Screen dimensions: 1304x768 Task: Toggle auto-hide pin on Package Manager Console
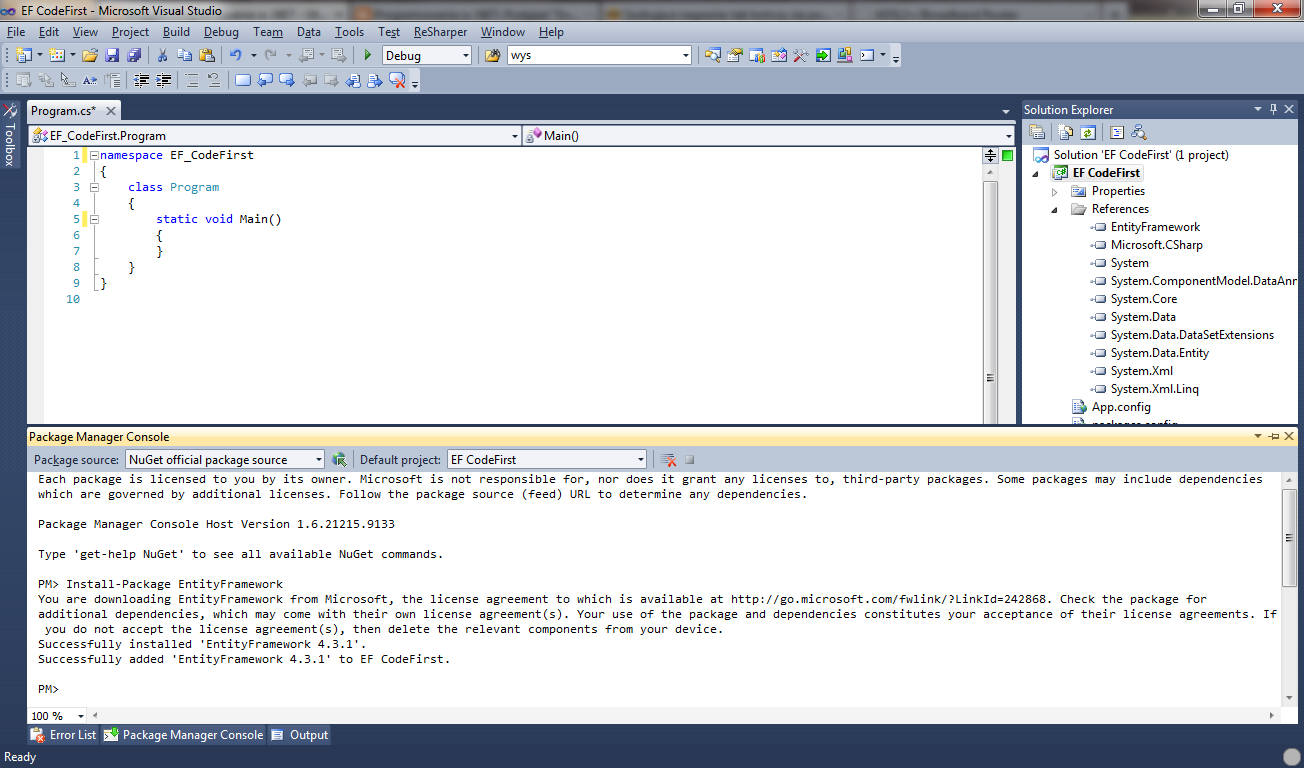[1273, 437]
